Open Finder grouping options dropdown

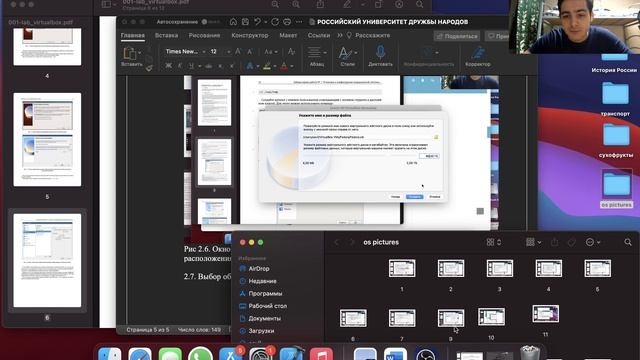tap(533, 242)
